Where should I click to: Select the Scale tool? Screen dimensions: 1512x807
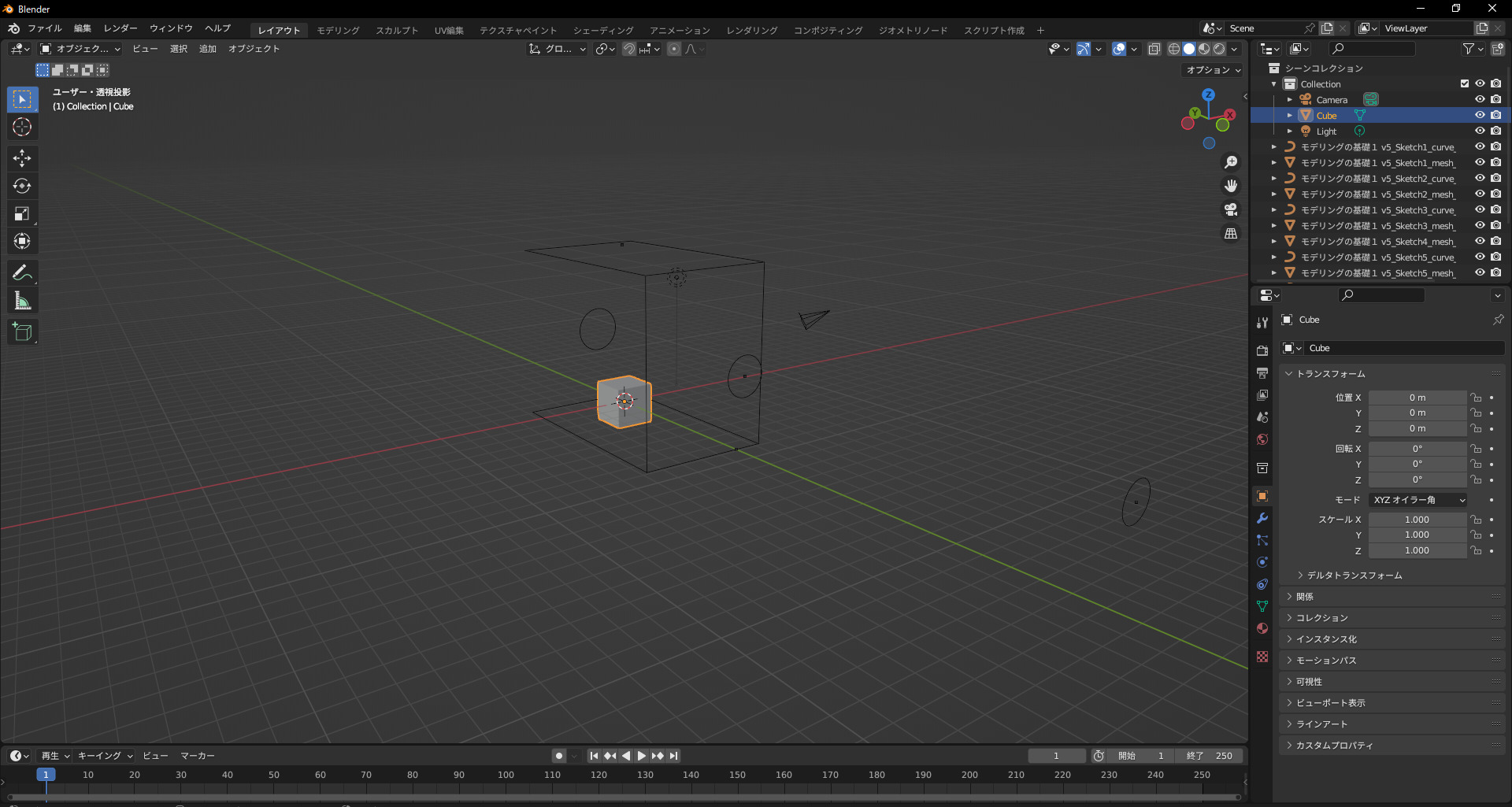pos(22,213)
